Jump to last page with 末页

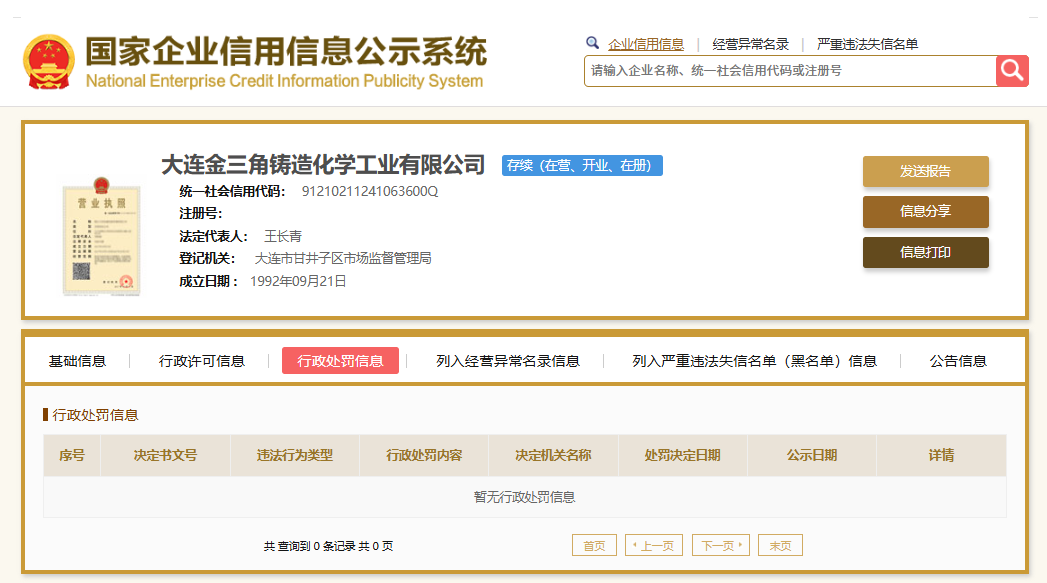point(780,546)
